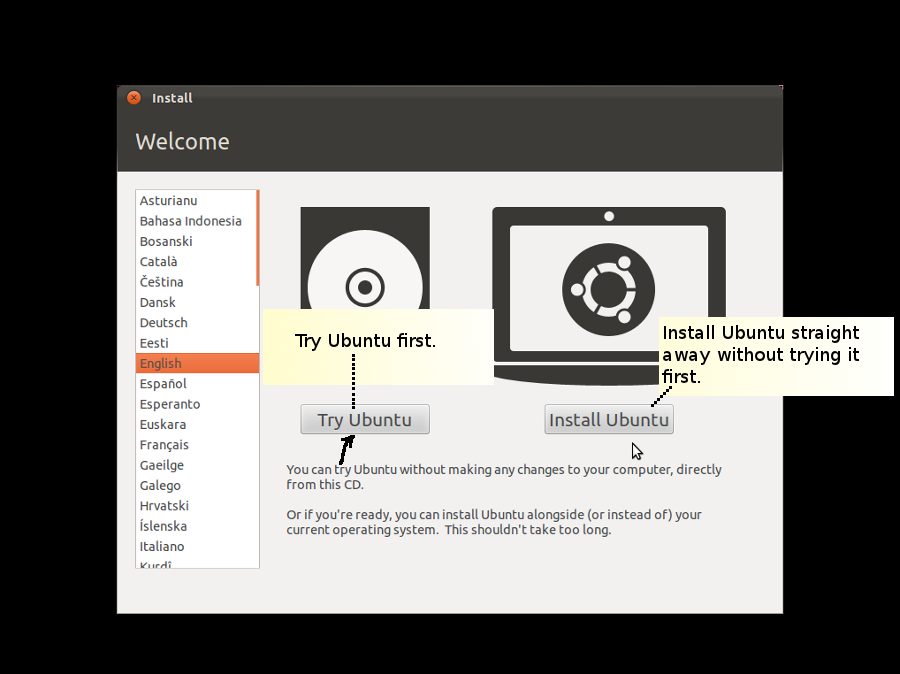The height and width of the screenshot is (674, 900).
Task: Select Eesti language entry
Action: coord(197,343)
